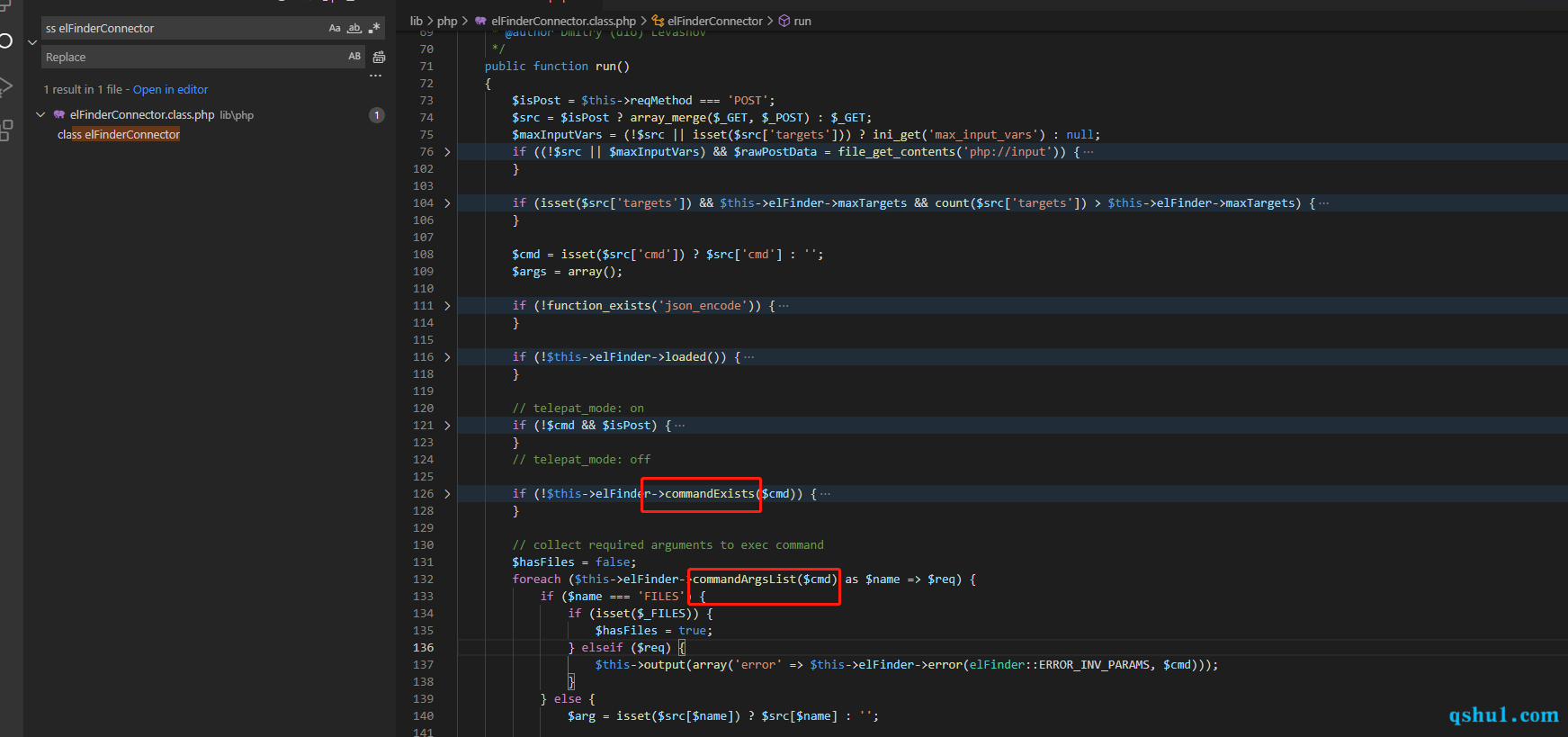Click the Replace All icon

point(379,57)
